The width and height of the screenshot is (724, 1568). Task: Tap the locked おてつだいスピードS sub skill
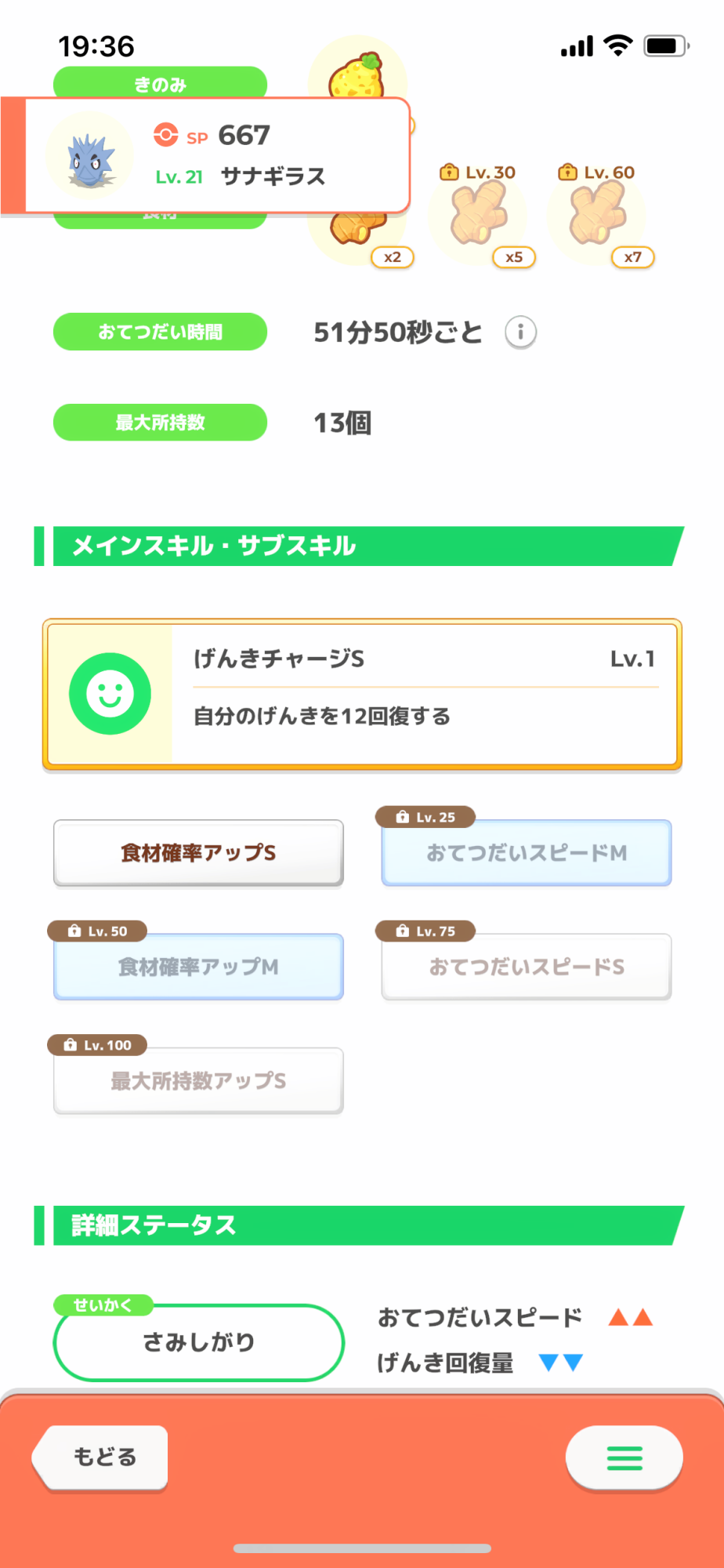[x=527, y=967]
